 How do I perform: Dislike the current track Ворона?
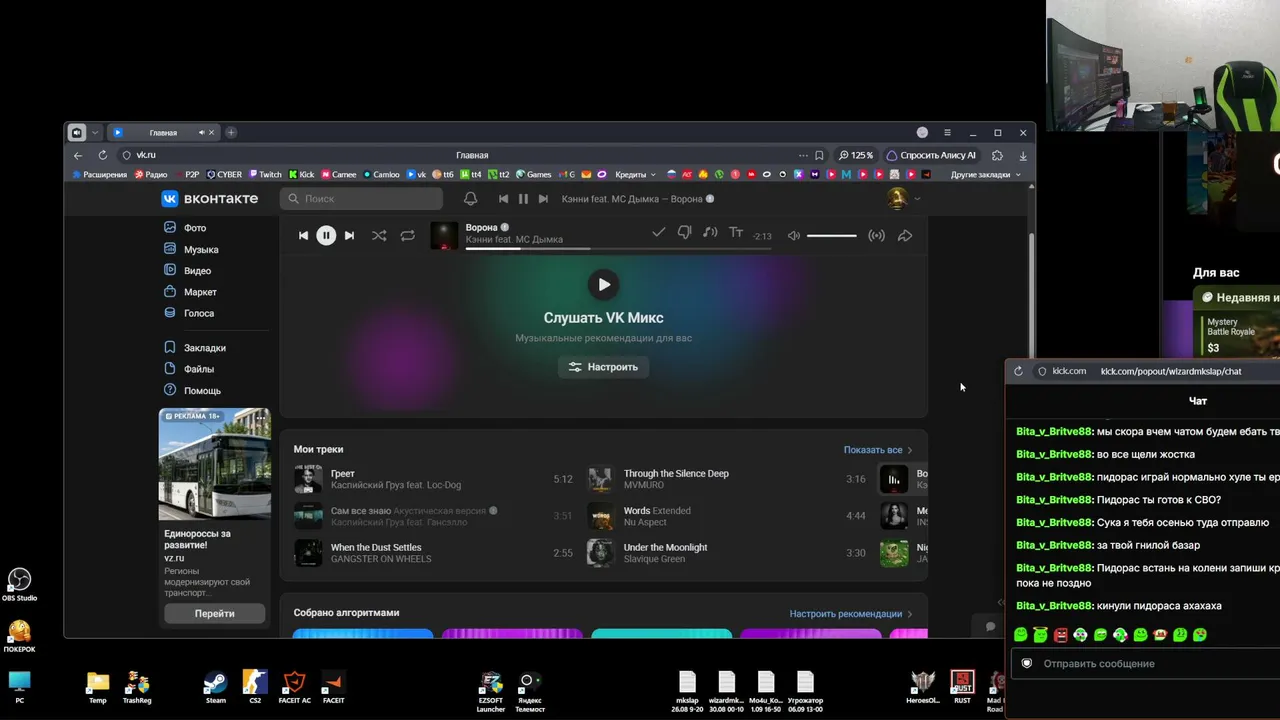[684, 233]
